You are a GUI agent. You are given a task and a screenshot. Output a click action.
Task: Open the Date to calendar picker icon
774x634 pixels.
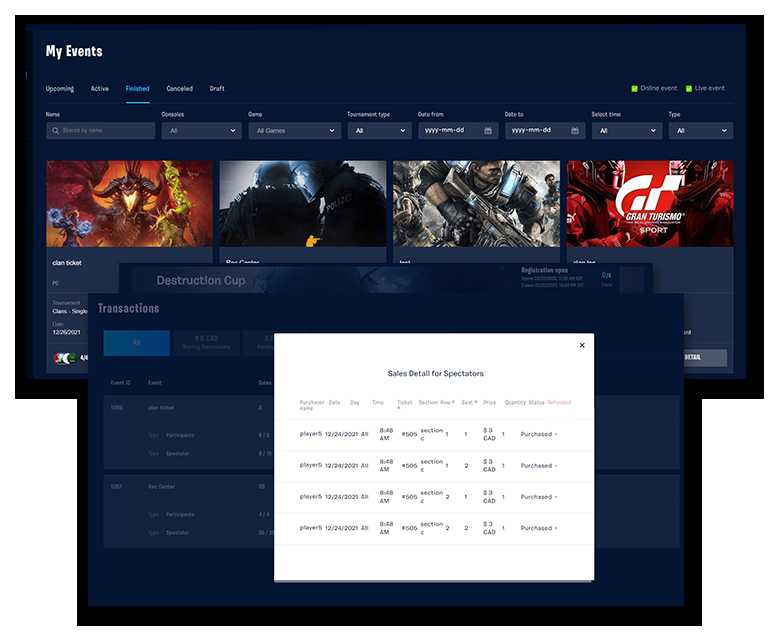[575, 131]
